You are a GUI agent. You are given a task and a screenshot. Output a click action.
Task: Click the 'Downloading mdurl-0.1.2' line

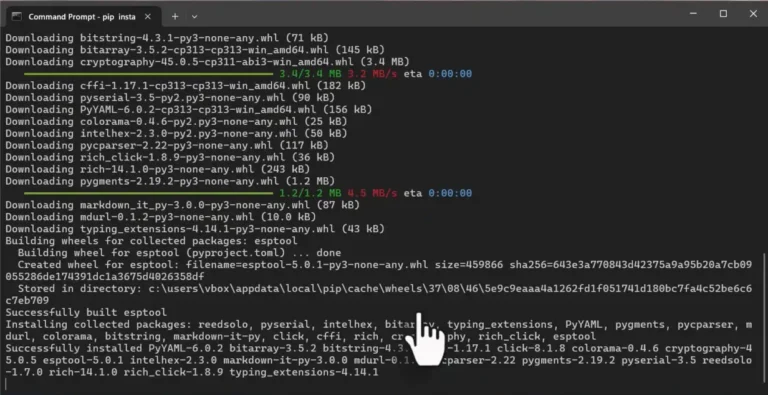click(161, 217)
